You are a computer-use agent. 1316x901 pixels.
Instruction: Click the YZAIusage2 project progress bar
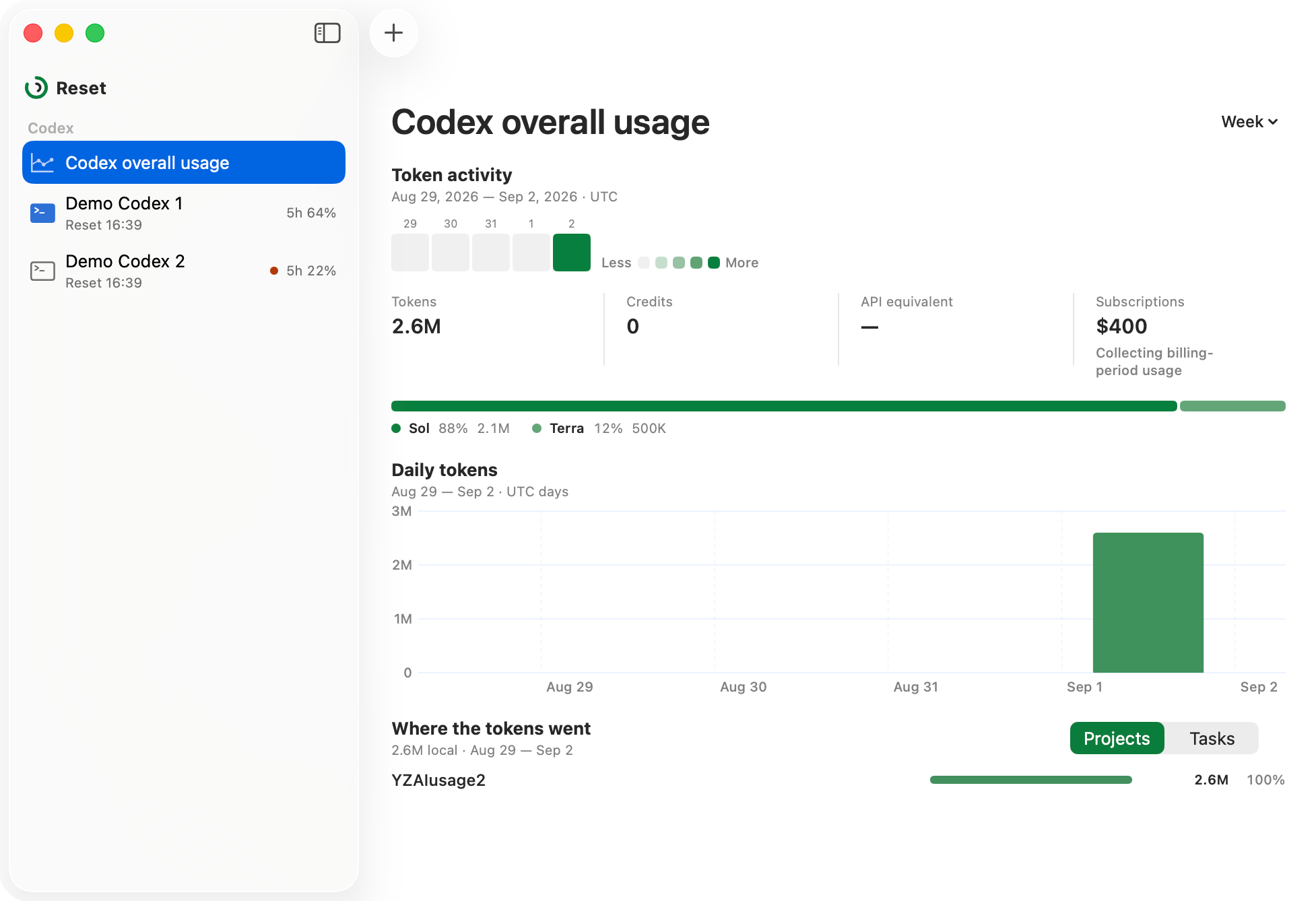pyautogui.click(x=1031, y=780)
